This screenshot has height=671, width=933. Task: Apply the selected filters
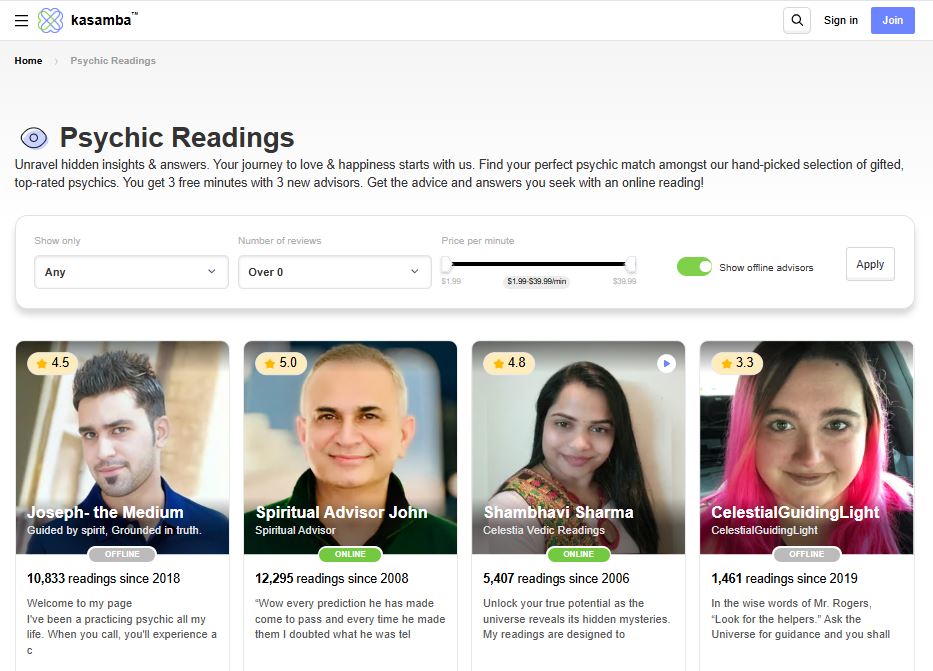(x=870, y=264)
